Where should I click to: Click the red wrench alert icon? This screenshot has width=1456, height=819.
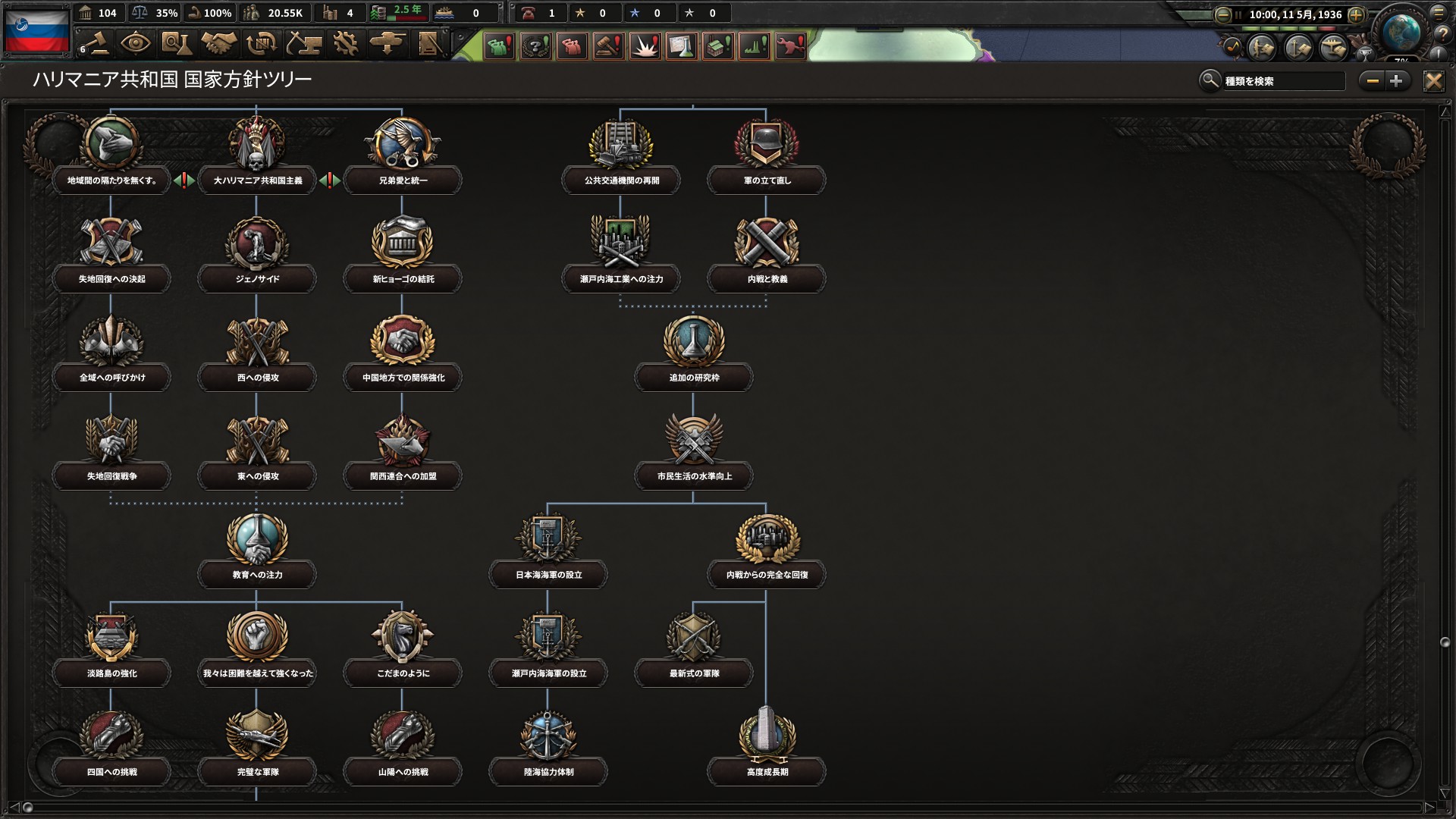[790, 46]
